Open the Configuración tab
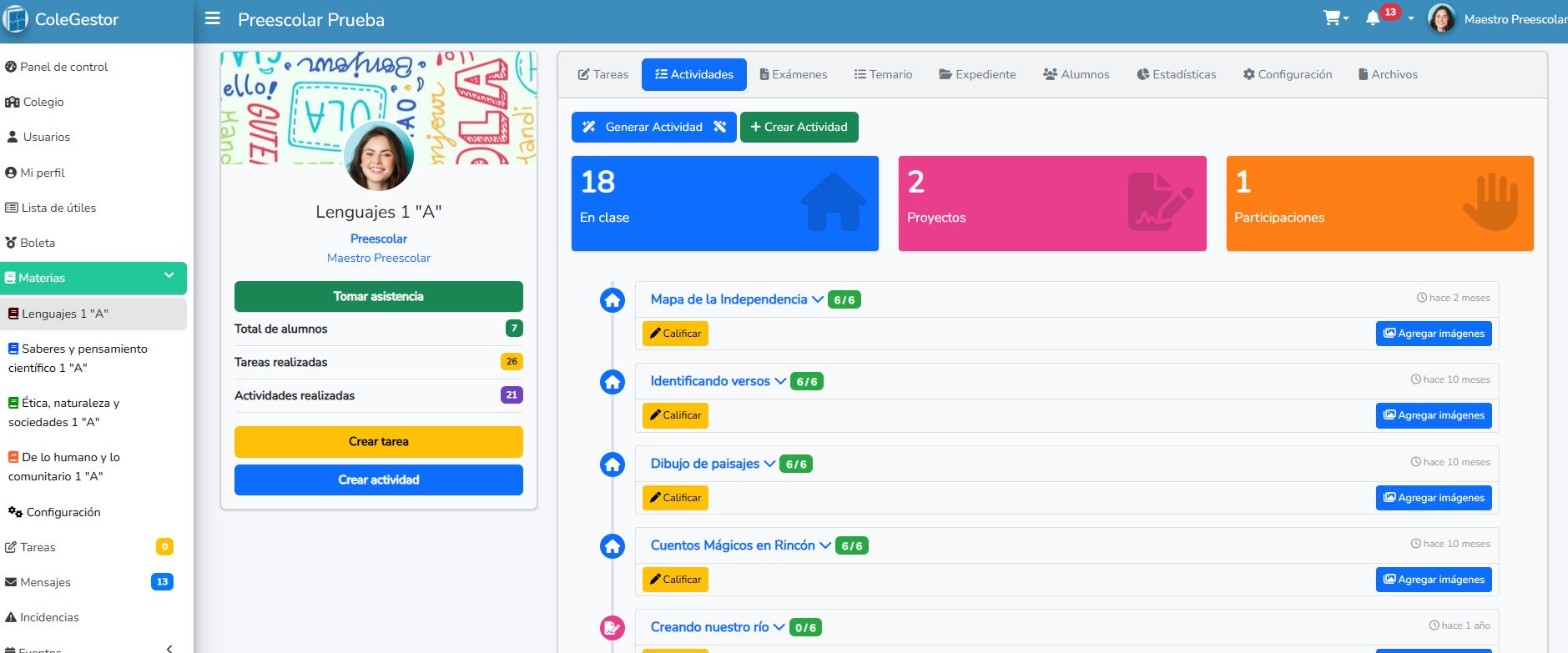The image size is (1568, 653). [x=1288, y=74]
